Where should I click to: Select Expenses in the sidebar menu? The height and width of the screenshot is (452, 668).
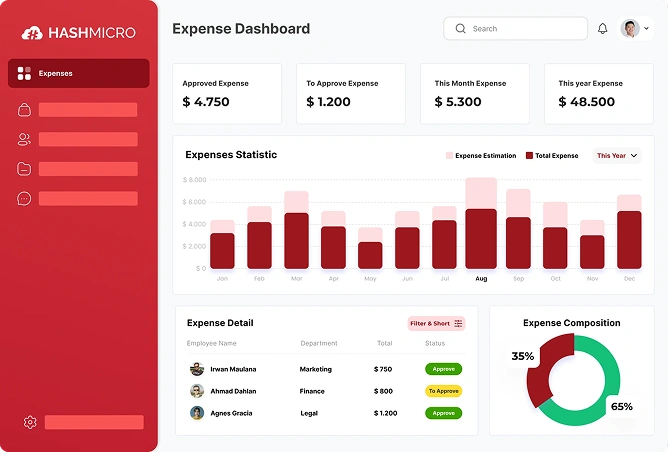pos(79,73)
